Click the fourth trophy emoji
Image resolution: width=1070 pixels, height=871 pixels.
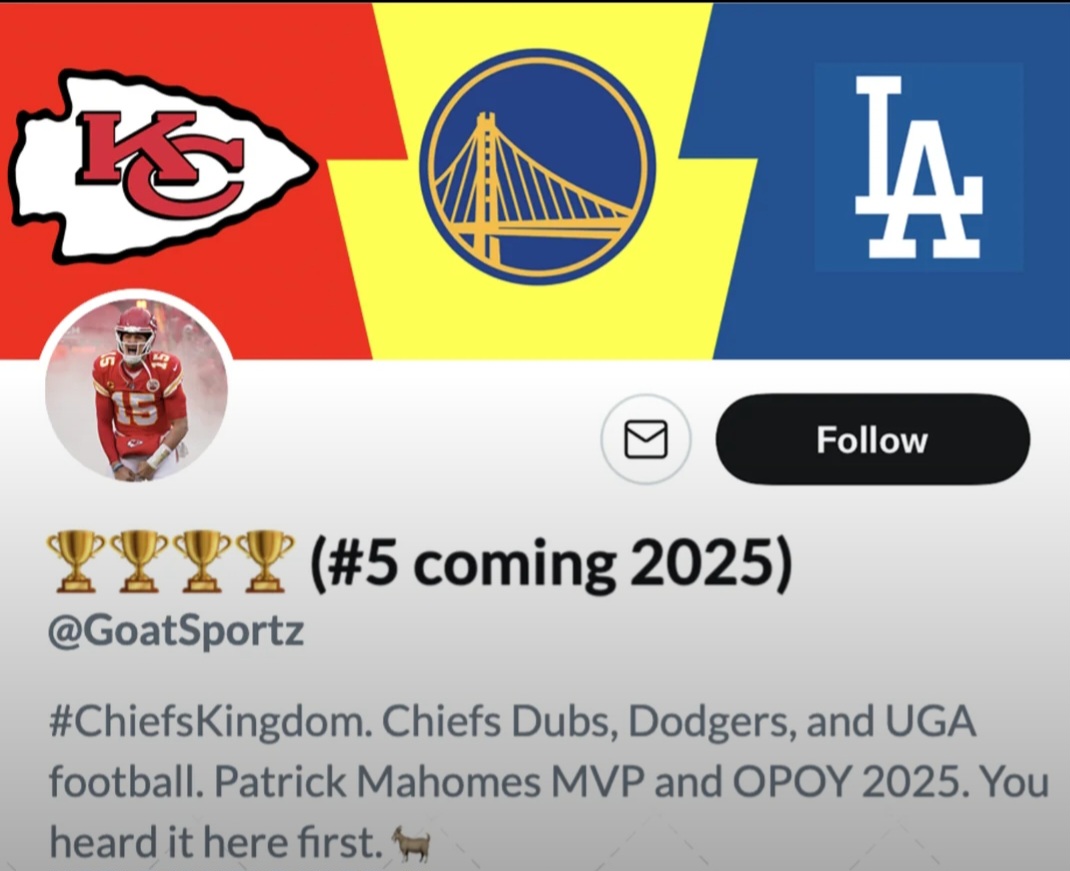pyautogui.click(x=265, y=561)
